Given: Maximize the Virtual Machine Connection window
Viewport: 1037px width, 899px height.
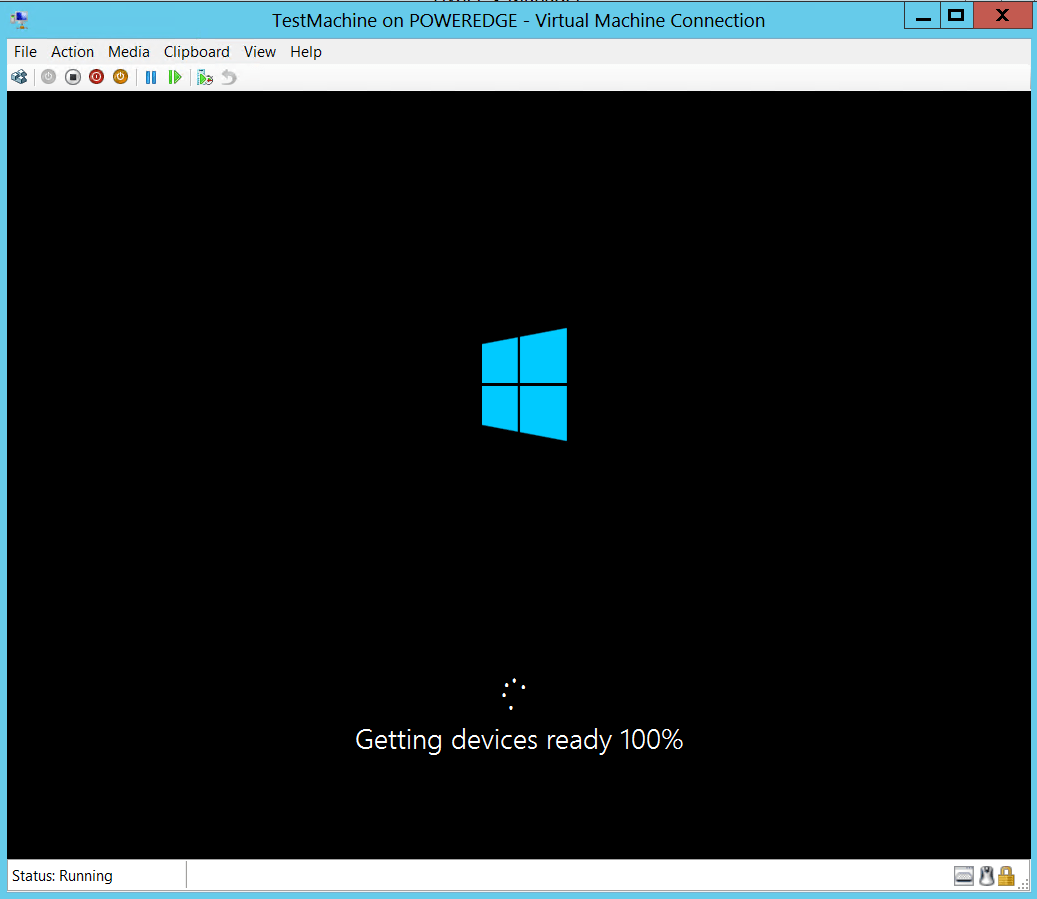Looking at the screenshot, I should click(x=956, y=16).
